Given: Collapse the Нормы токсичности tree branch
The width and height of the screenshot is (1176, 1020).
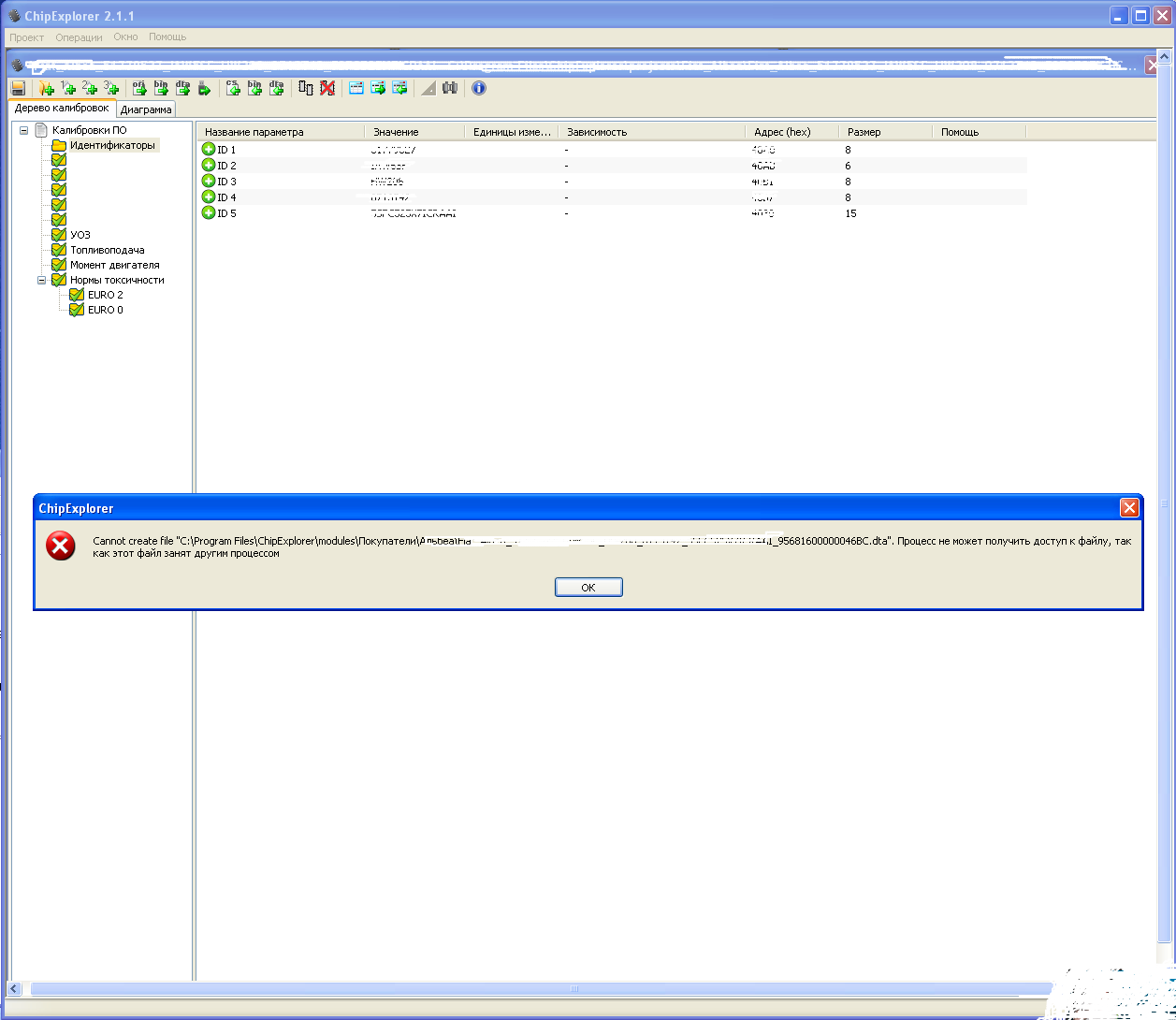Looking at the screenshot, I should coord(42,280).
